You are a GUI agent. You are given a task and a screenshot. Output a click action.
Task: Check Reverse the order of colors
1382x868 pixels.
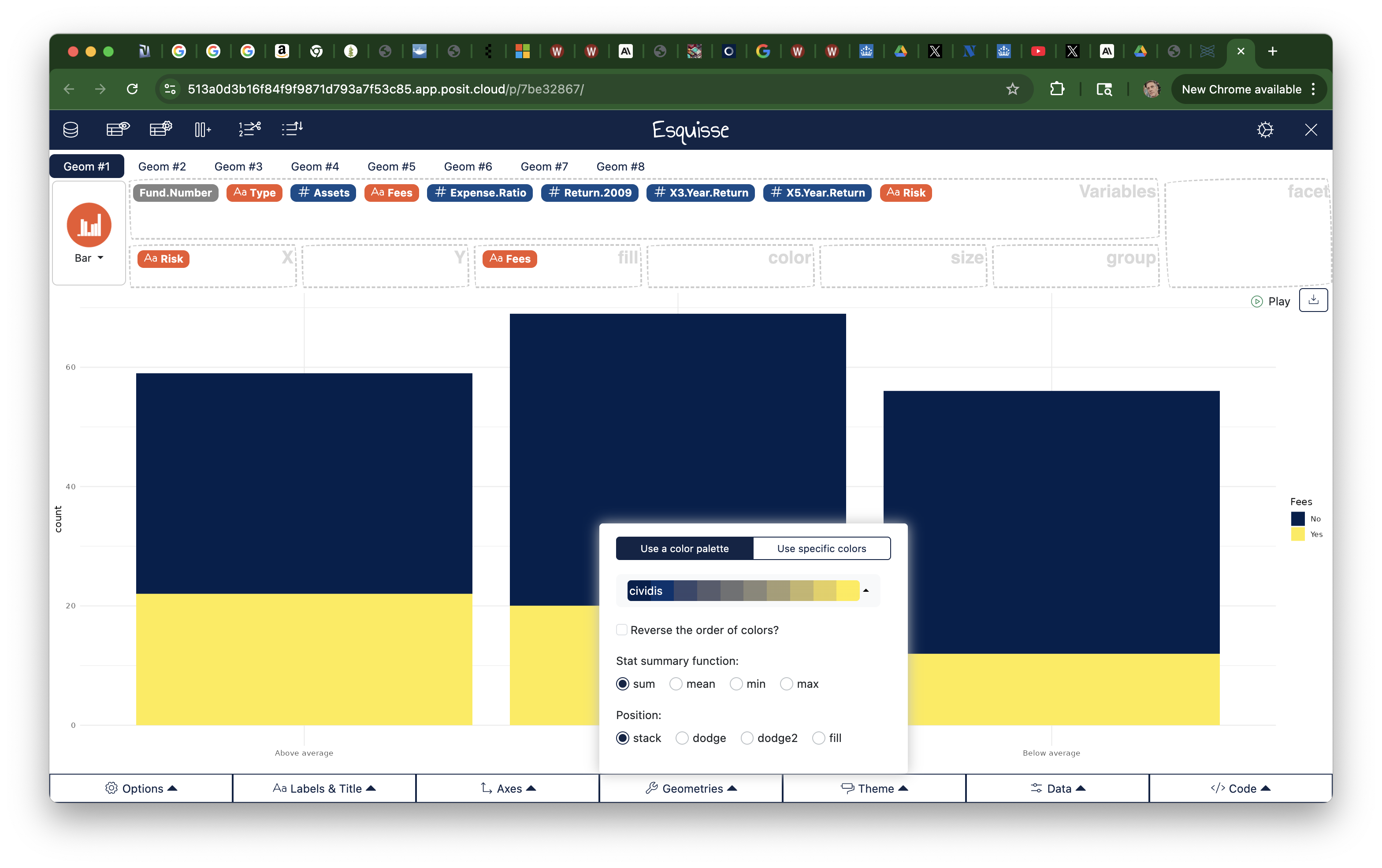coord(621,630)
